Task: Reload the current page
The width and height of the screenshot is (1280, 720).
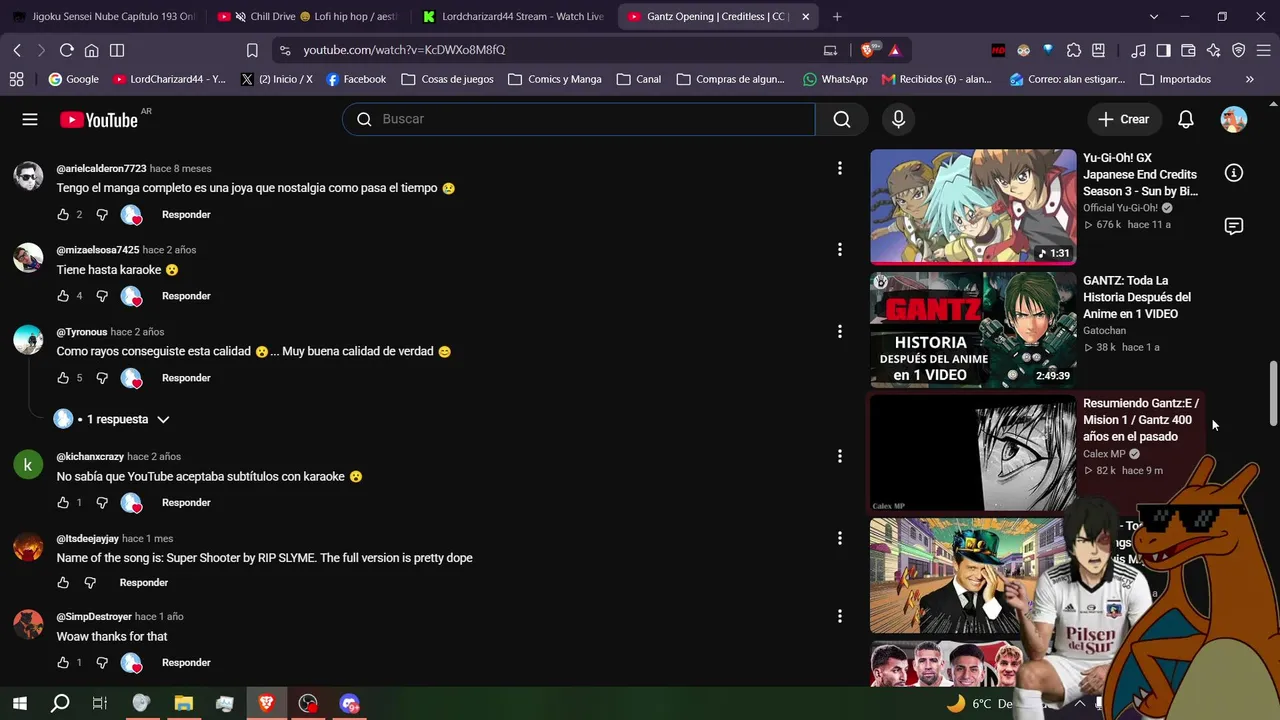Action: [x=66, y=50]
